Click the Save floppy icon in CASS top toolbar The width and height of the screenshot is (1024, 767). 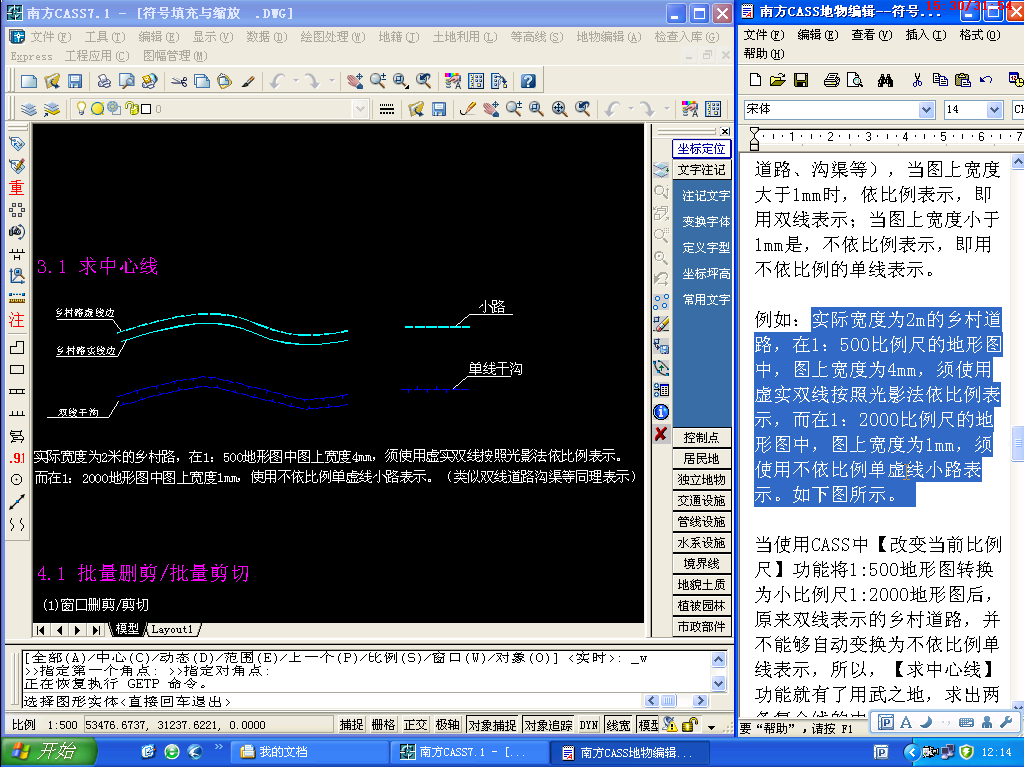tap(73, 81)
